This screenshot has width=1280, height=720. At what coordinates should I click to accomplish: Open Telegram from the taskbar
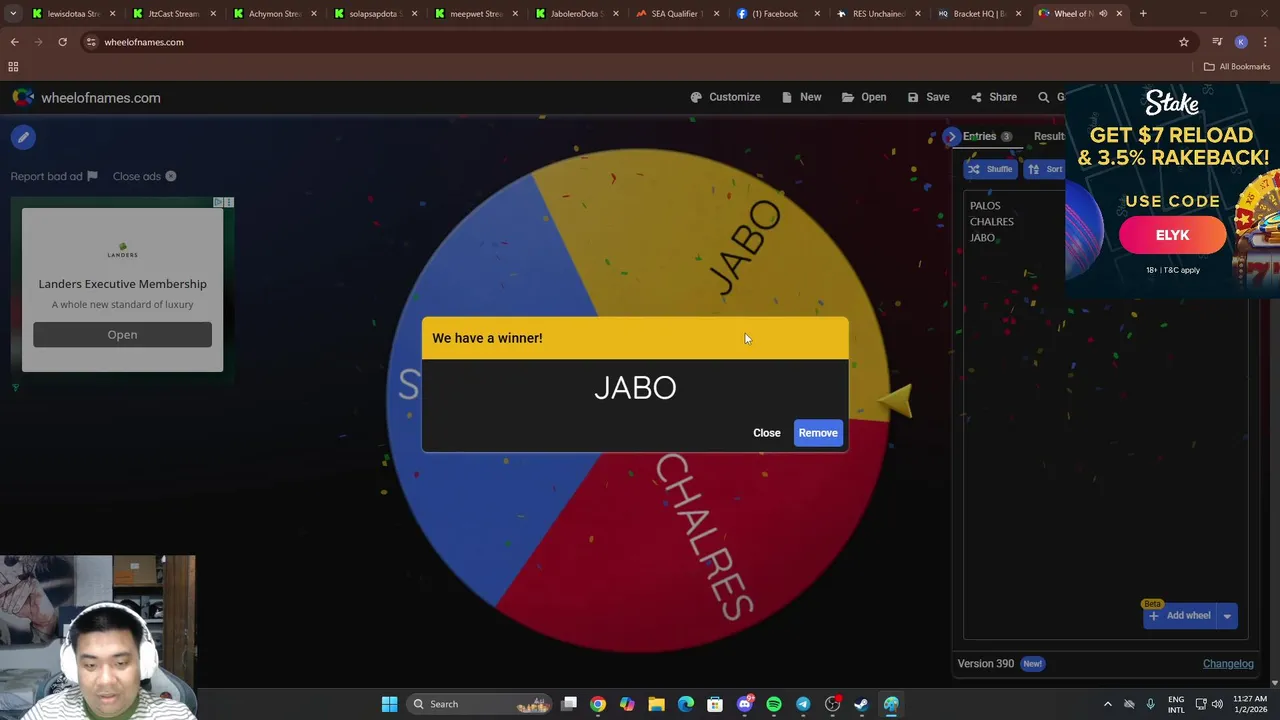803,704
